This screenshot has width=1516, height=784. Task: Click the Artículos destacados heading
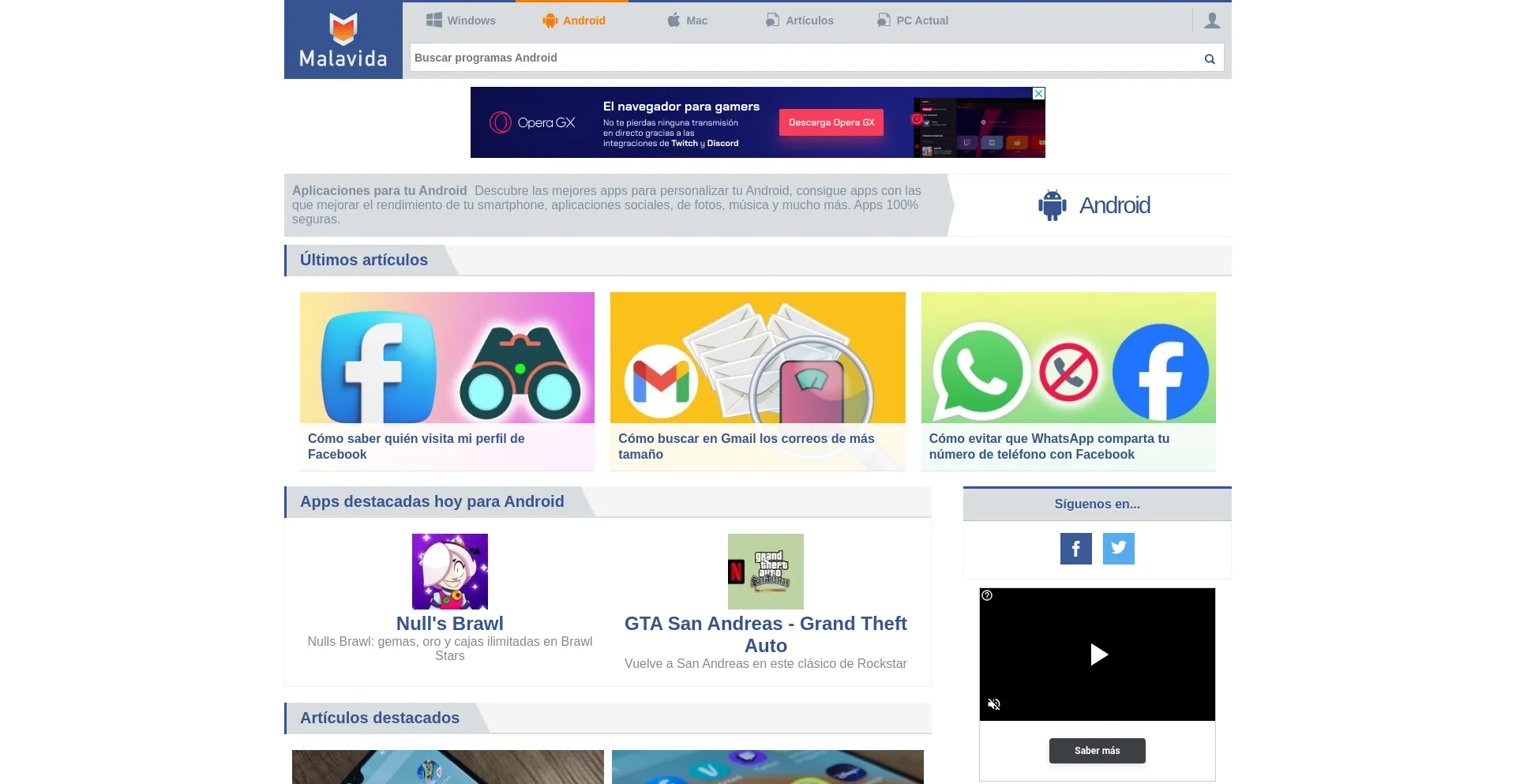380,718
